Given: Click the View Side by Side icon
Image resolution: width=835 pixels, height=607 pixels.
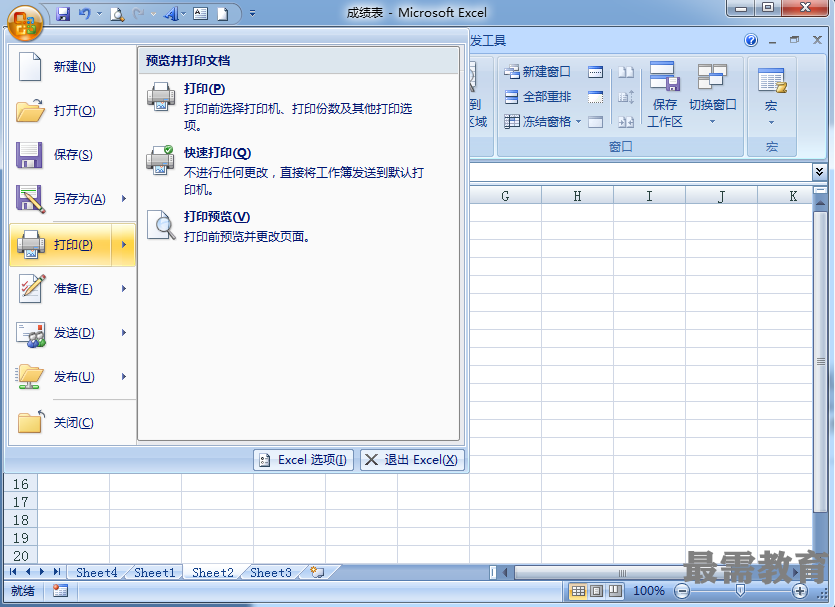Looking at the screenshot, I should (x=626, y=71).
